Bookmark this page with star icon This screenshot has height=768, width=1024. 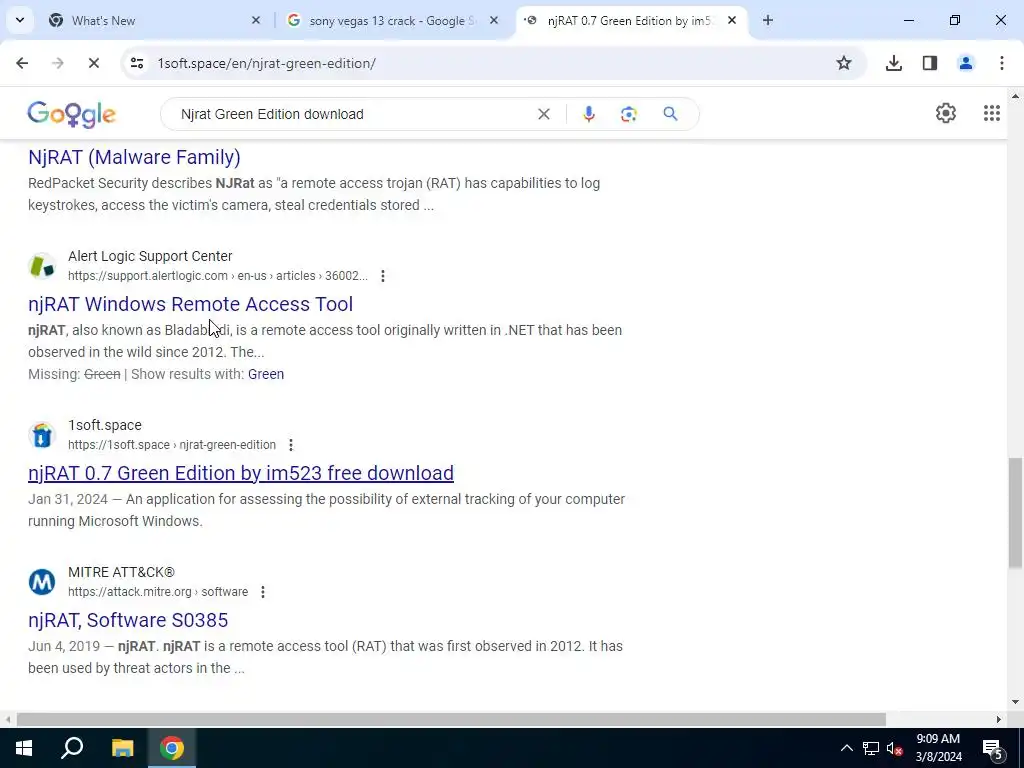pyautogui.click(x=844, y=63)
